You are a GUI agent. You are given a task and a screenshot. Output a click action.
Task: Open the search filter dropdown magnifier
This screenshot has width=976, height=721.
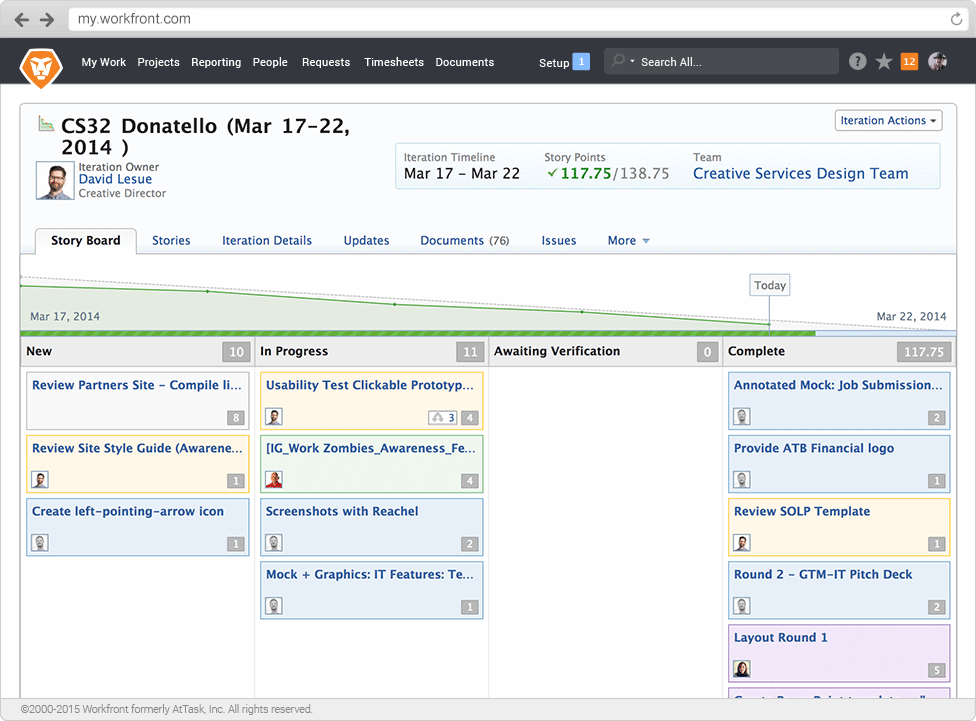[x=622, y=62]
